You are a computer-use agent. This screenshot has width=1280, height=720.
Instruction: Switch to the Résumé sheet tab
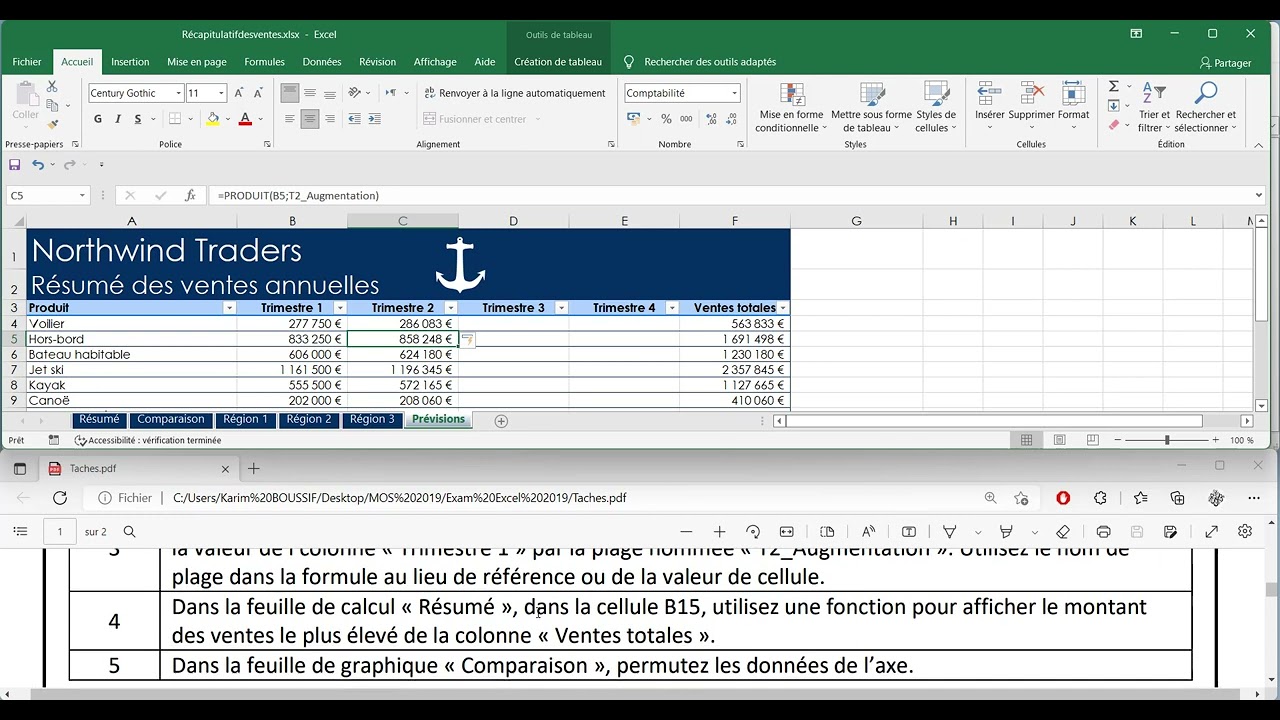99,420
